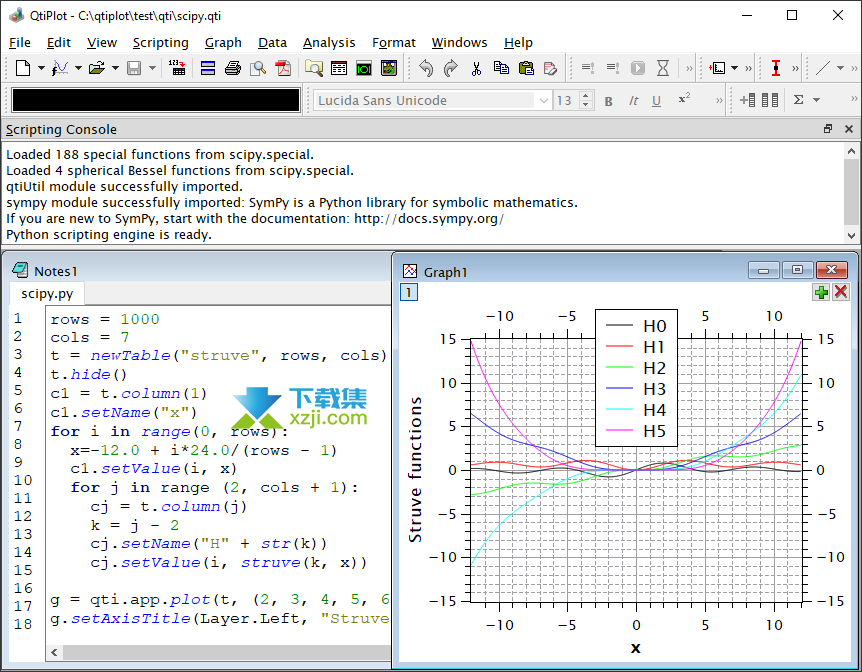The width and height of the screenshot is (862, 672).
Task: Toggle italic text formatting
Action: pos(633,100)
